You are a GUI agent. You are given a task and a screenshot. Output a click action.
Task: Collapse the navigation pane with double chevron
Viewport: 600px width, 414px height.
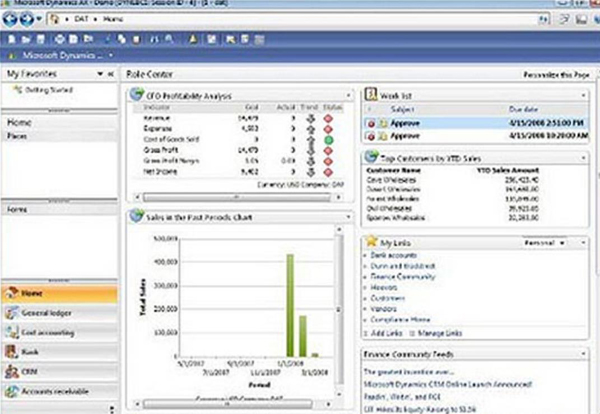tap(111, 74)
